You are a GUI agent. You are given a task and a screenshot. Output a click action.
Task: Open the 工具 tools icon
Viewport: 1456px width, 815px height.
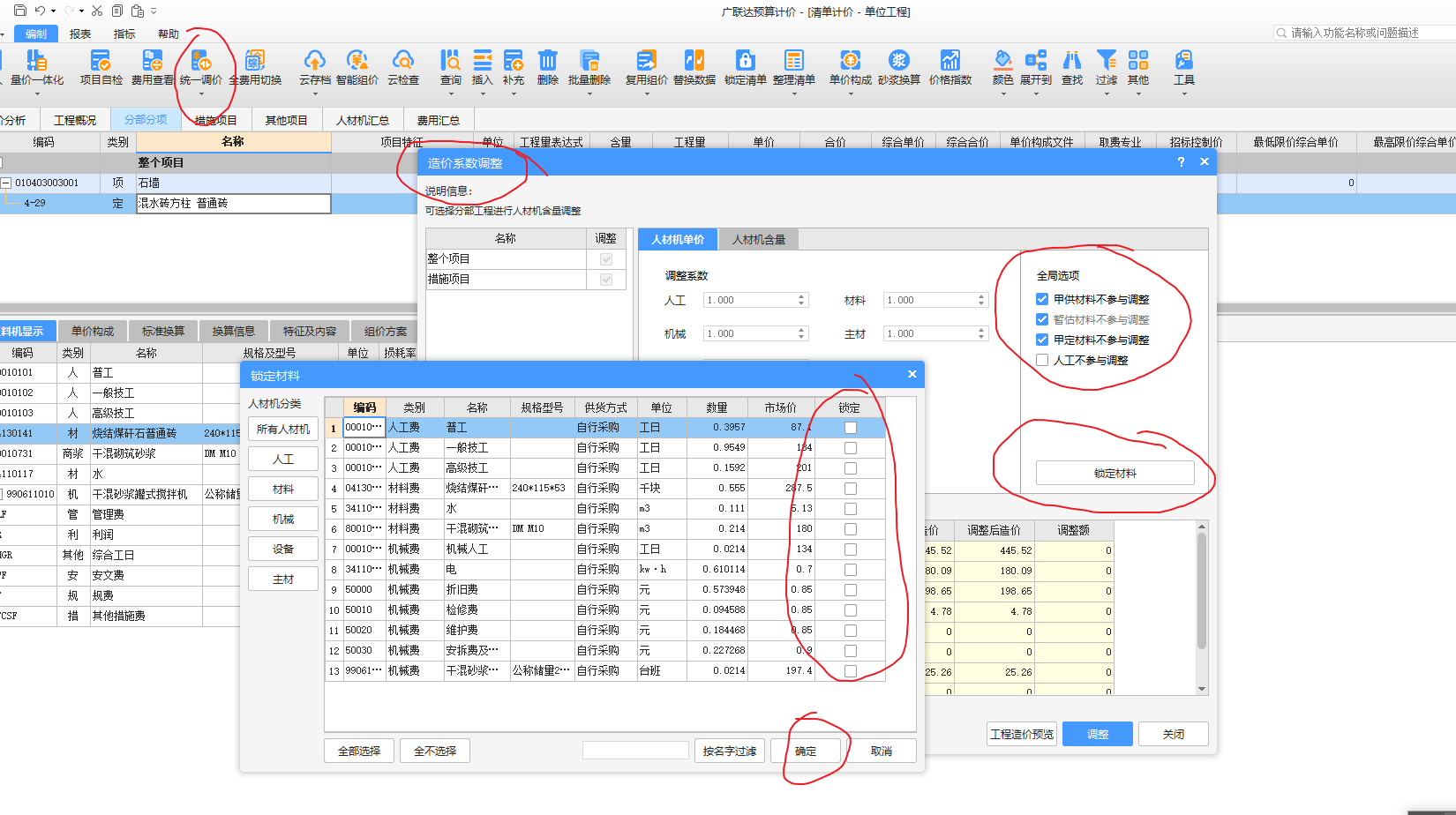[1183, 60]
